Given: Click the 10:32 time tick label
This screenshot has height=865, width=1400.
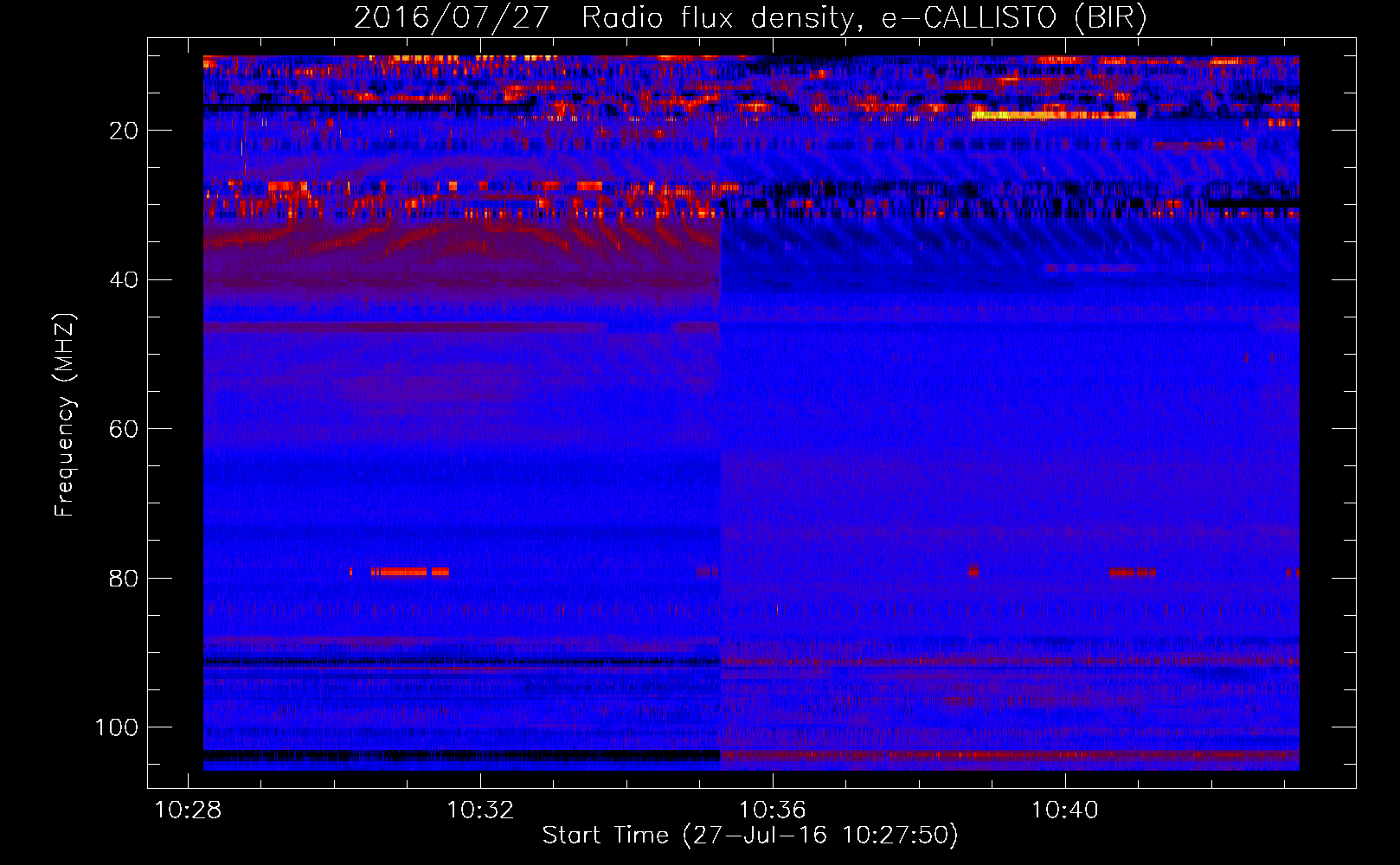Looking at the screenshot, I should pyautogui.click(x=480, y=810).
